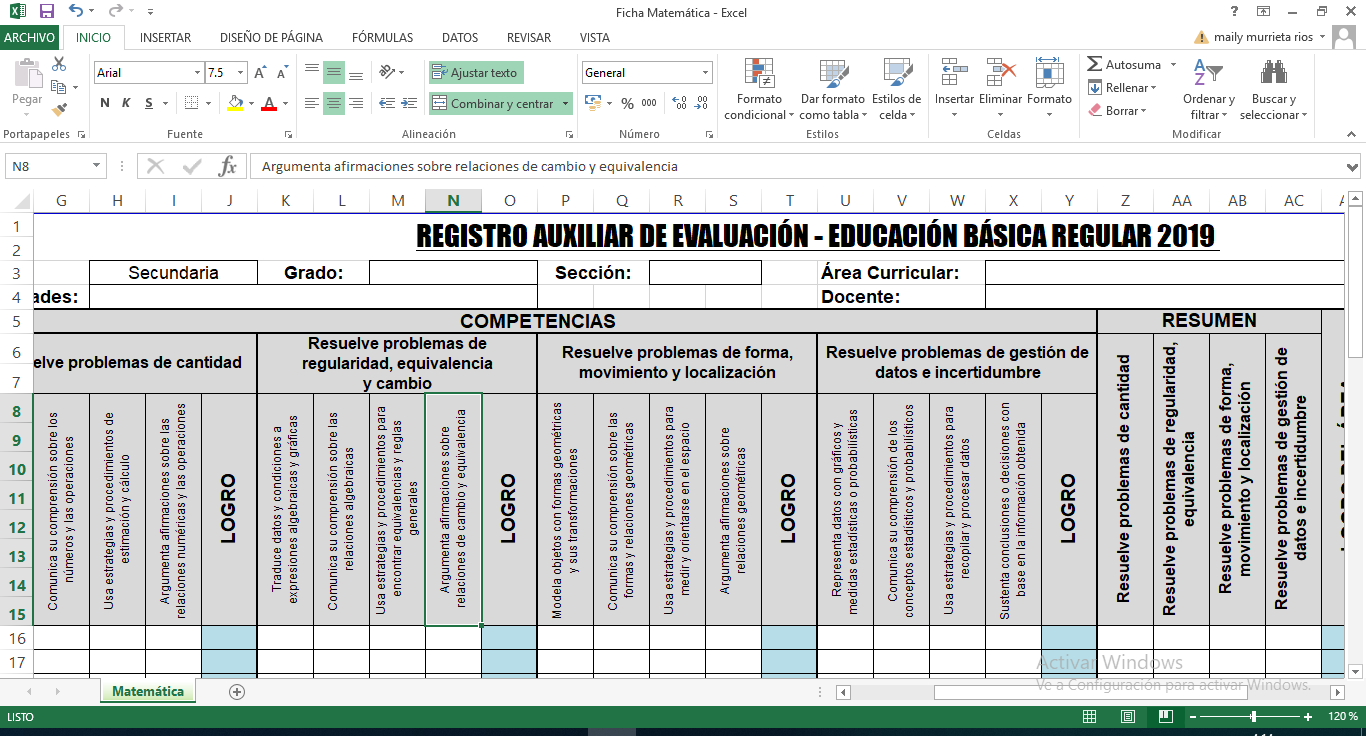Switch to DISEÑO DE PÁGINA tab
The height and width of the screenshot is (736, 1366).
tap(271, 38)
